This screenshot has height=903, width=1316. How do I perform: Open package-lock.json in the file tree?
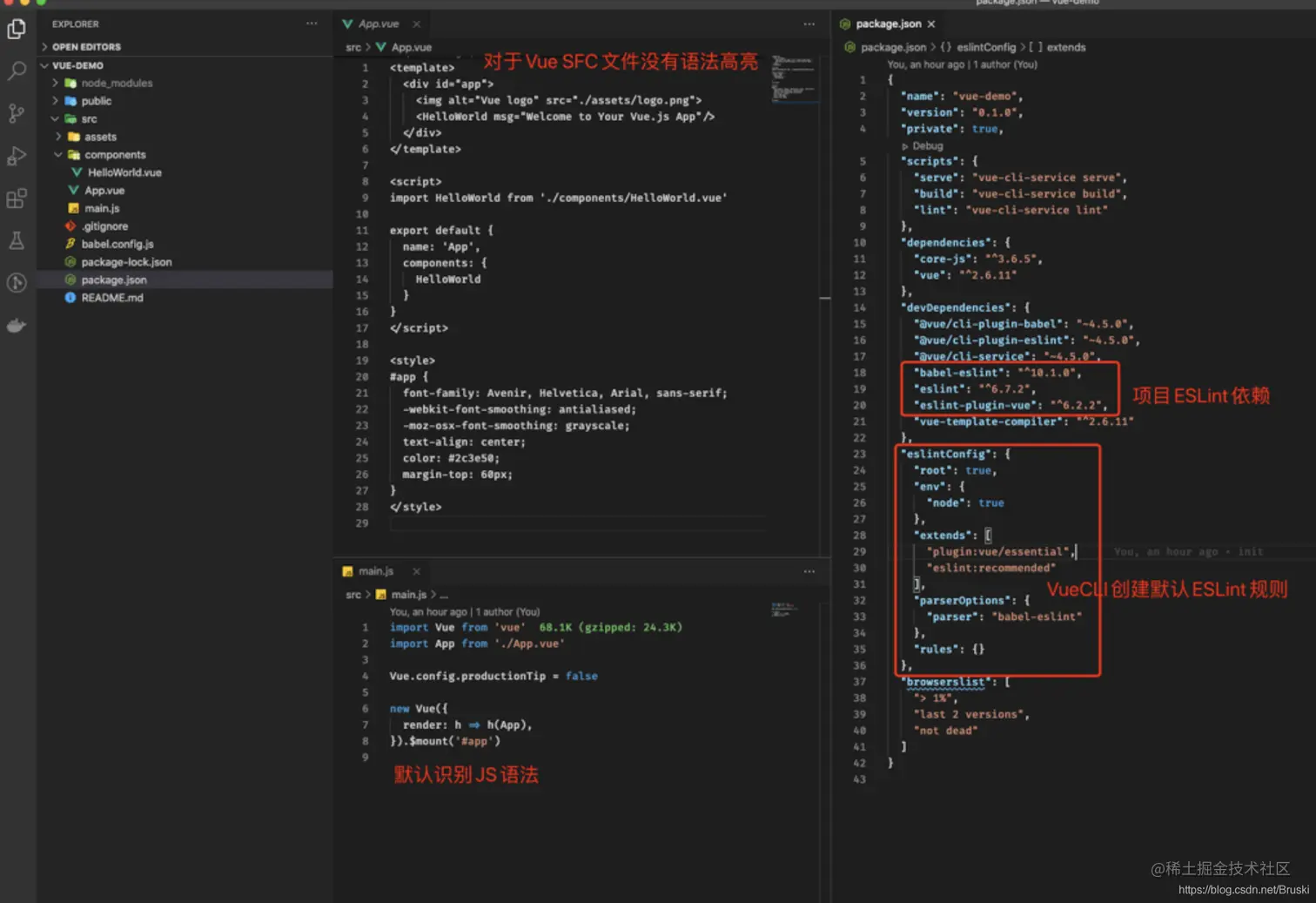click(126, 261)
